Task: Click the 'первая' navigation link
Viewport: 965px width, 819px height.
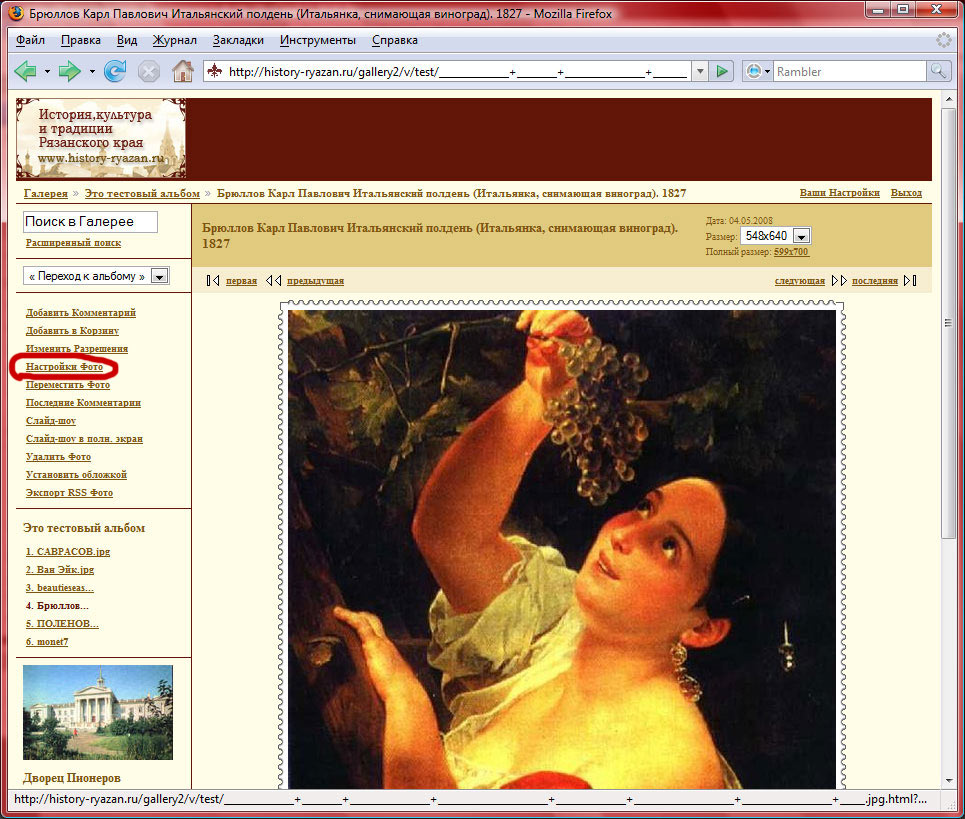Action: pyautogui.click(x=241, y=281)
